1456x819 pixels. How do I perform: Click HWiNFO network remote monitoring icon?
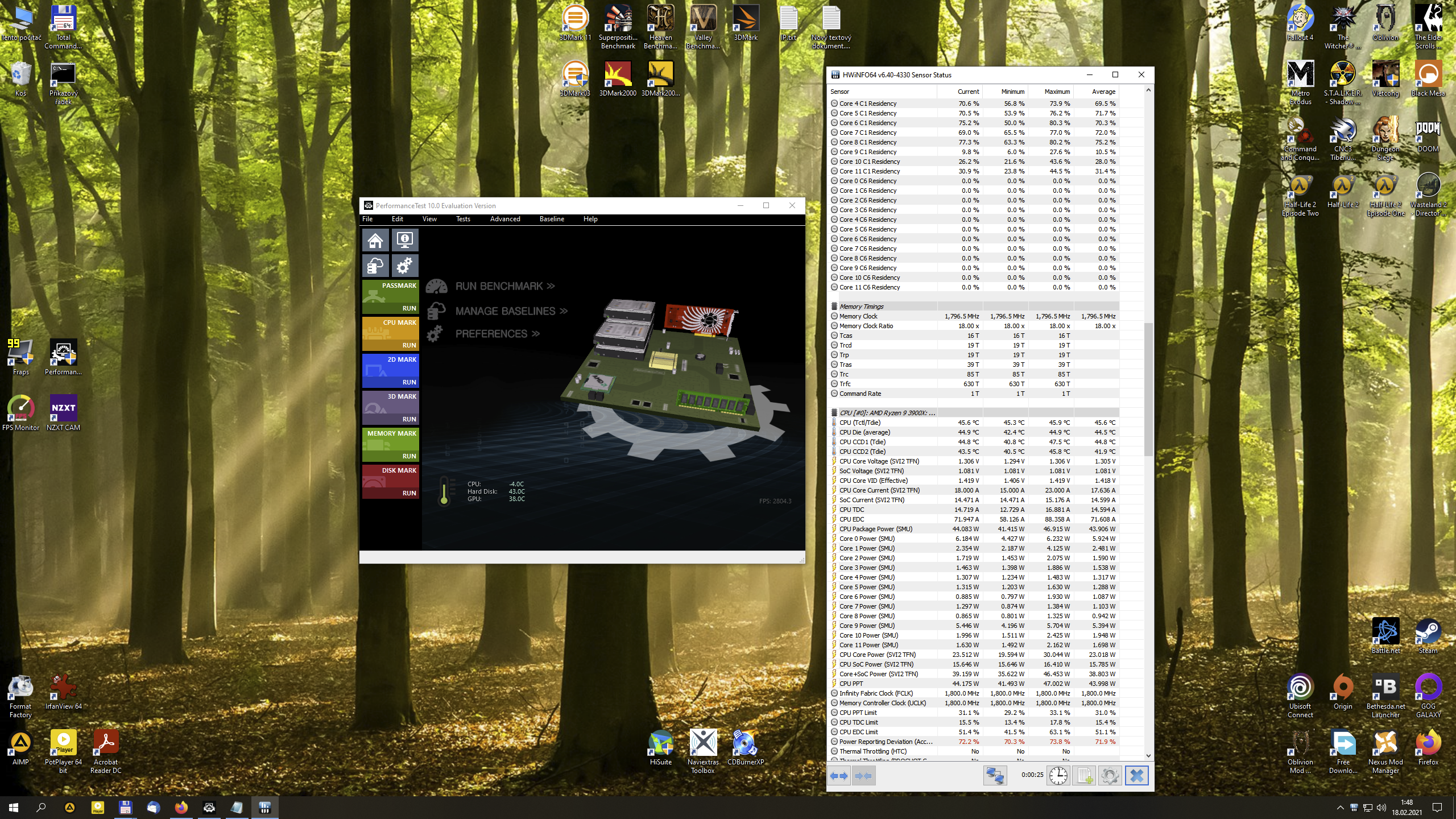tap(995, 776)
